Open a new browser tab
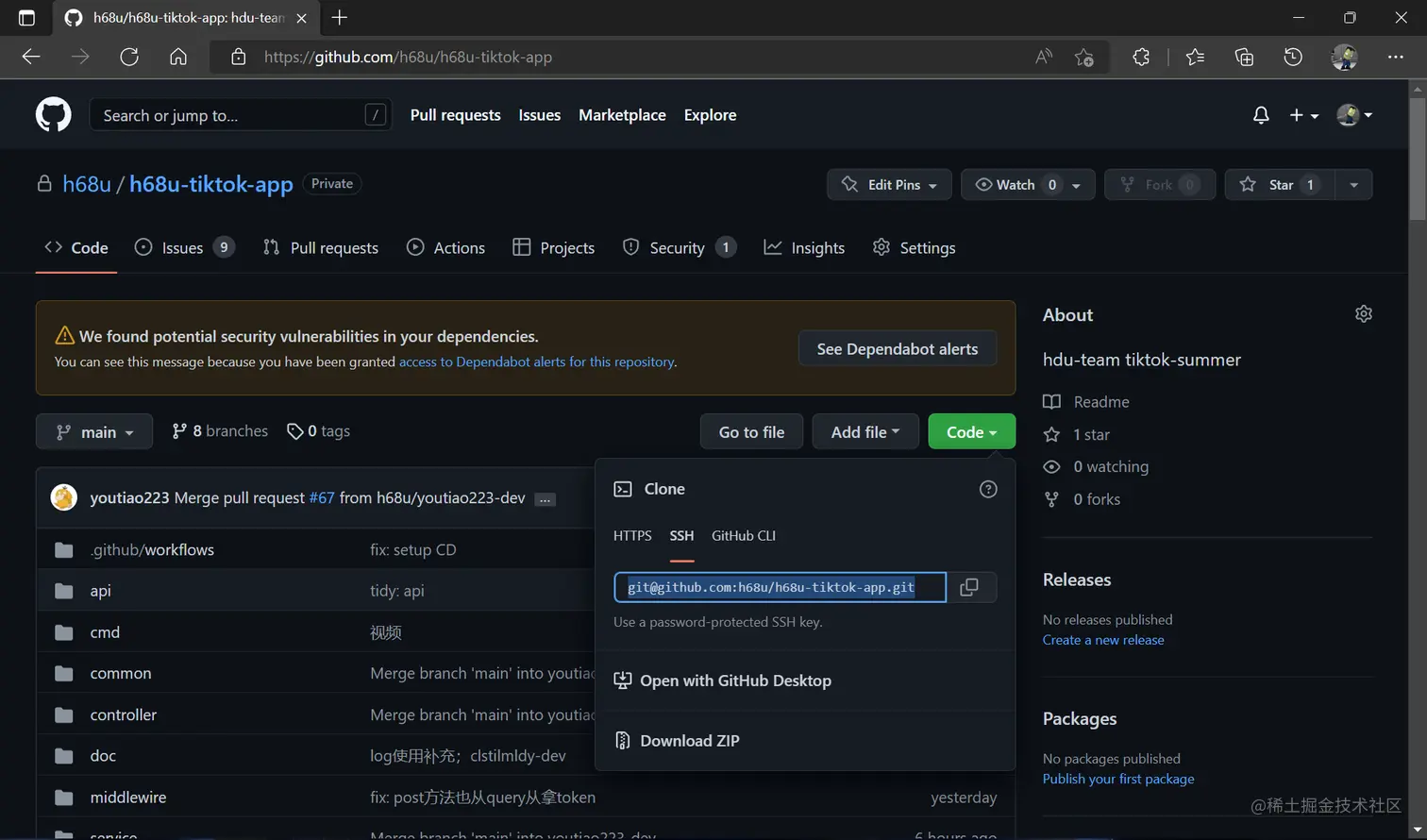 pos(340,17)
